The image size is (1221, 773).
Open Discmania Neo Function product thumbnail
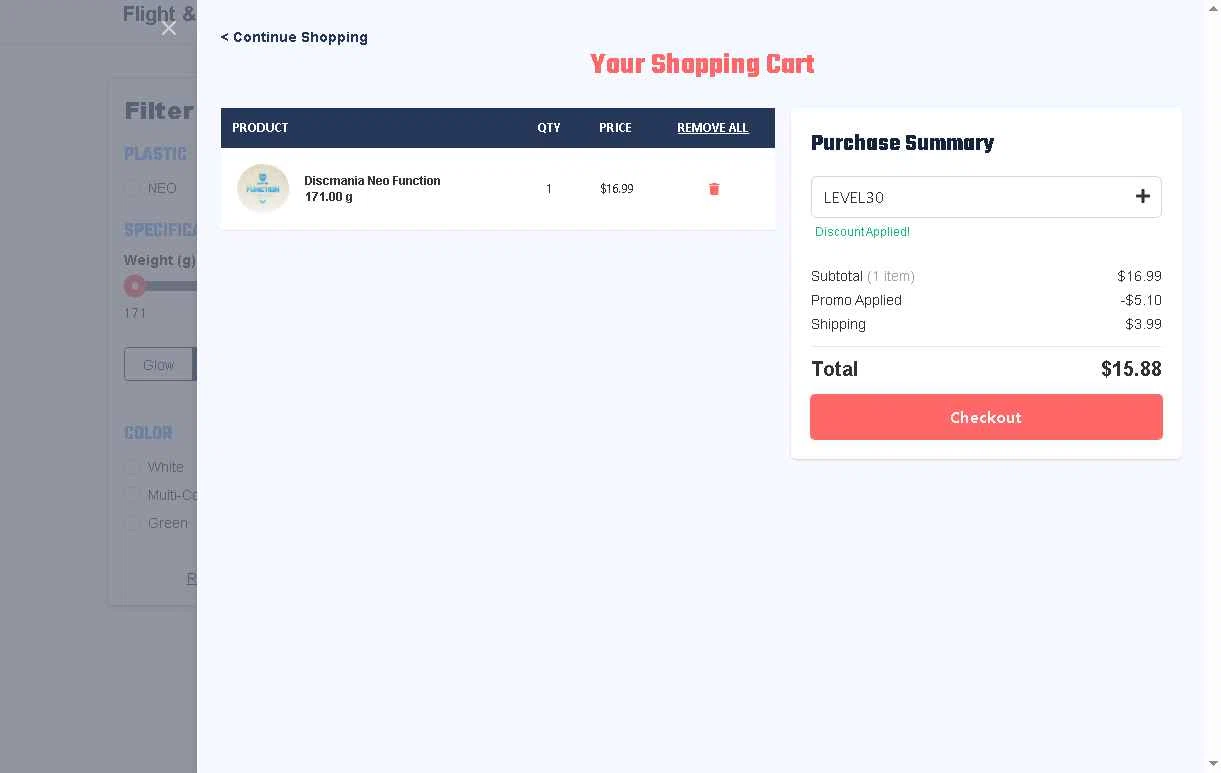tap(263, 188)
